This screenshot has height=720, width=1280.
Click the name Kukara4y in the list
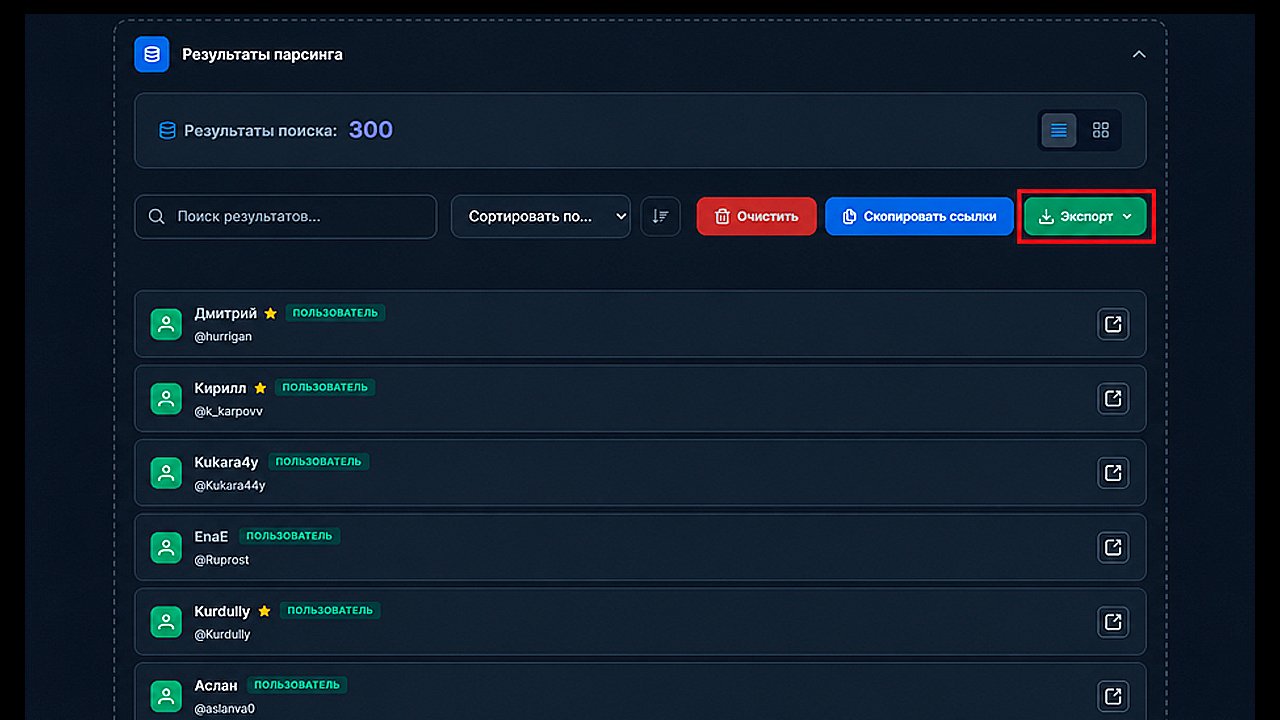click(x=226, y=462)
